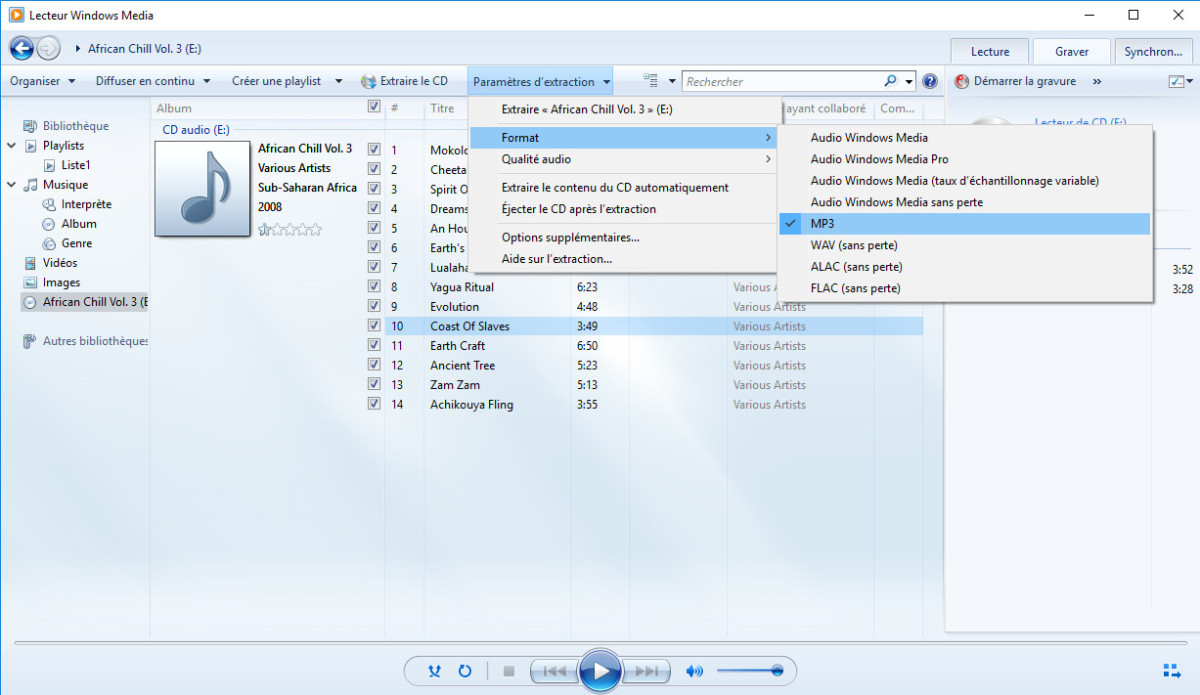The image size is (1200, 695).
Task: Uncheck the checkbox for track 14 Achikouya Fling
Action: pos(374,404)
